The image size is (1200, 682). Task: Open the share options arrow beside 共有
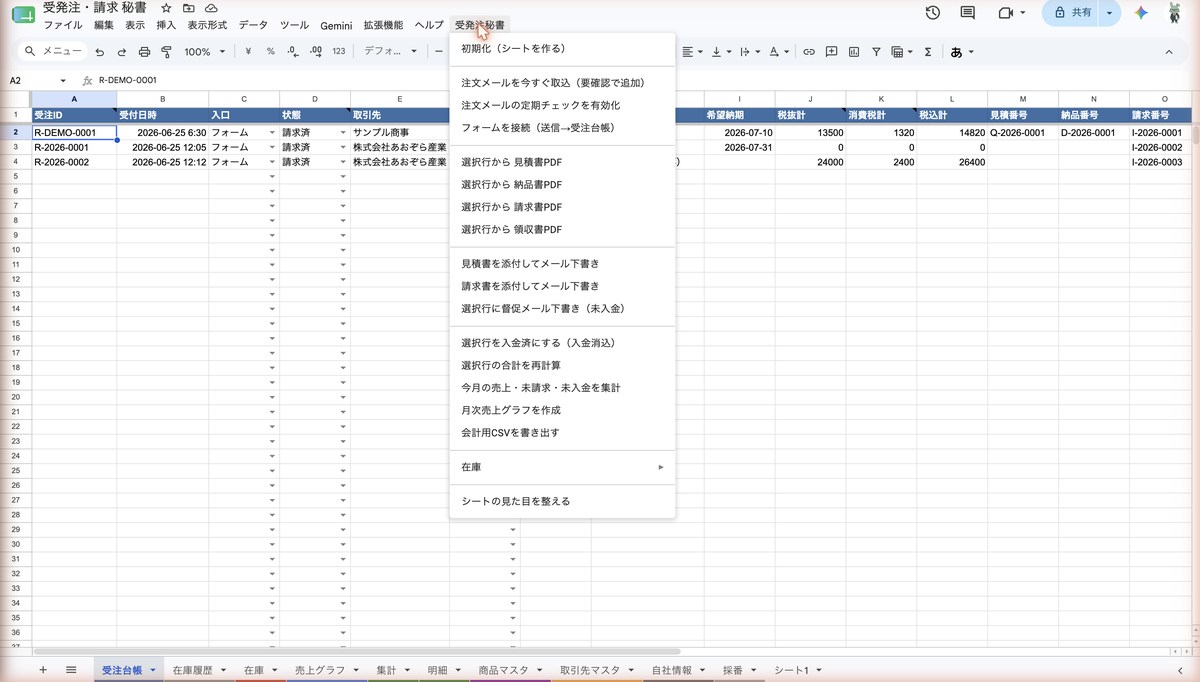[1109, 13]
